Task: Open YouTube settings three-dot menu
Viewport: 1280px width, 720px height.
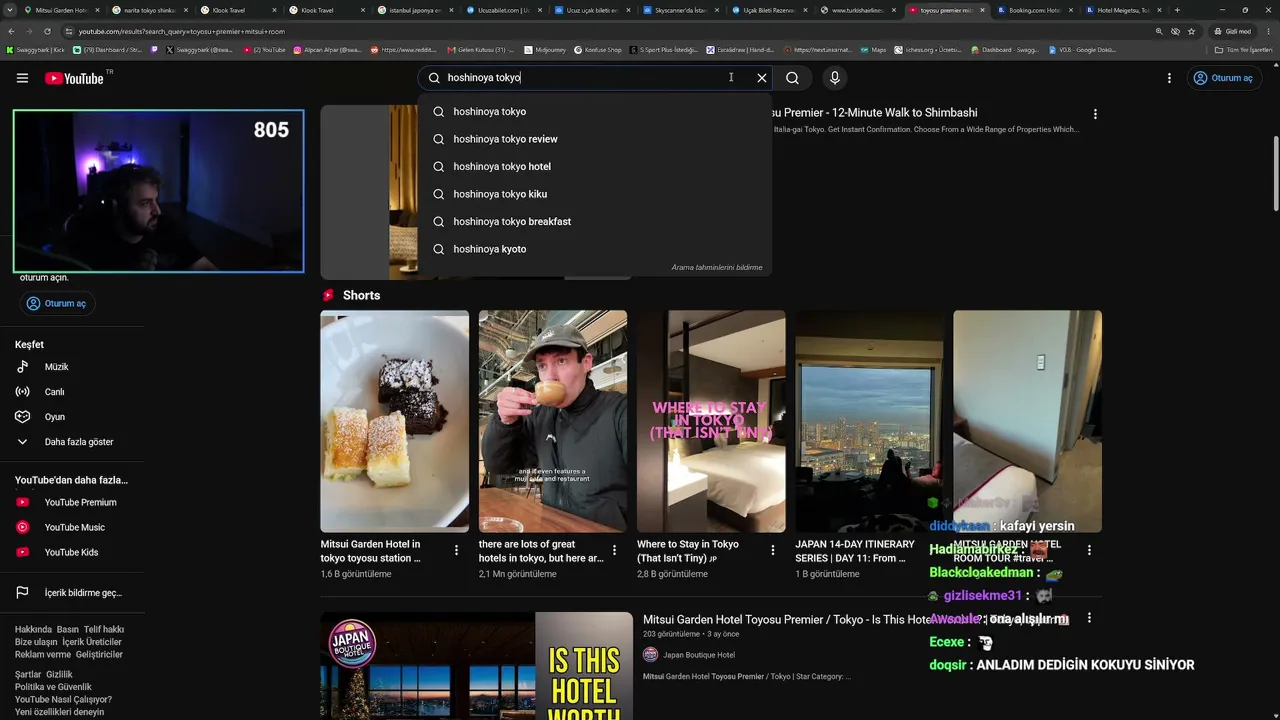Action: click(1169, 78)
